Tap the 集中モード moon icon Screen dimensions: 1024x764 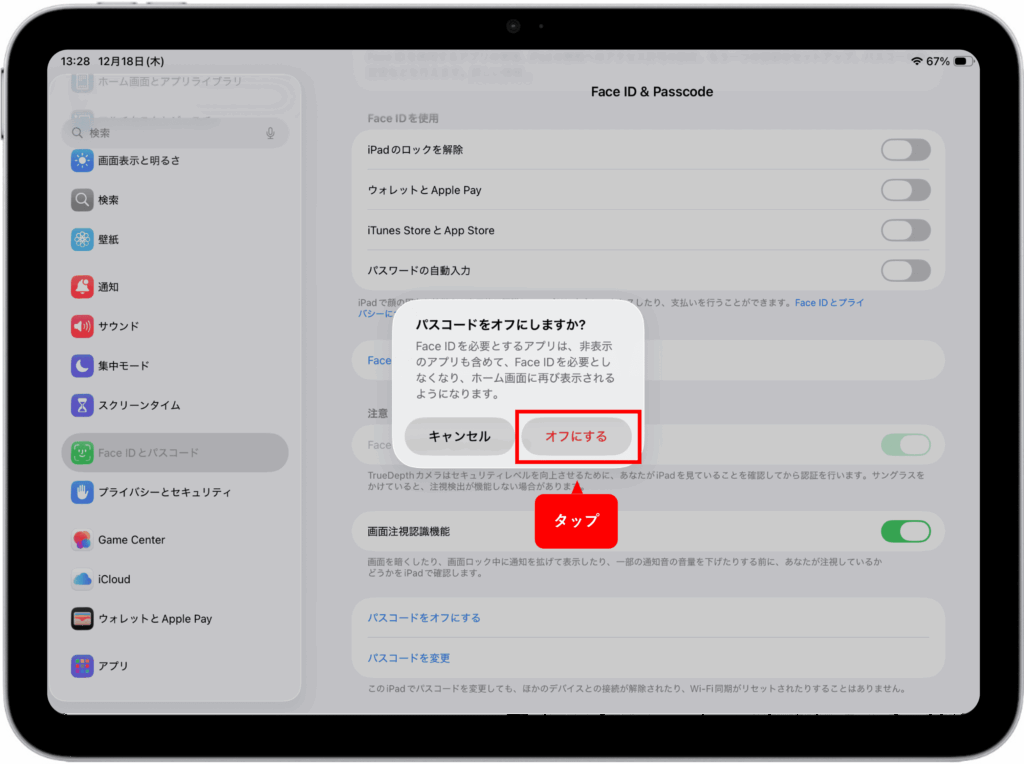click(82, 366)
